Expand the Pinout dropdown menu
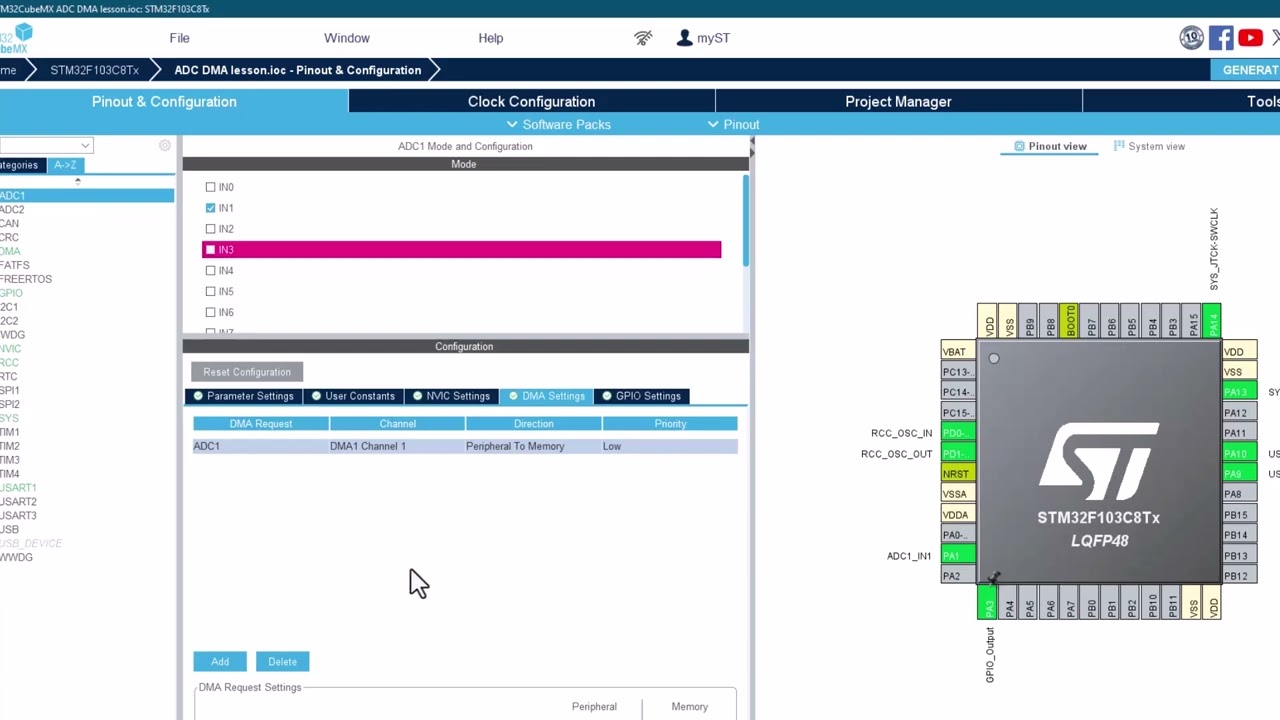The image size is (1280, 720). coord(733,125)
